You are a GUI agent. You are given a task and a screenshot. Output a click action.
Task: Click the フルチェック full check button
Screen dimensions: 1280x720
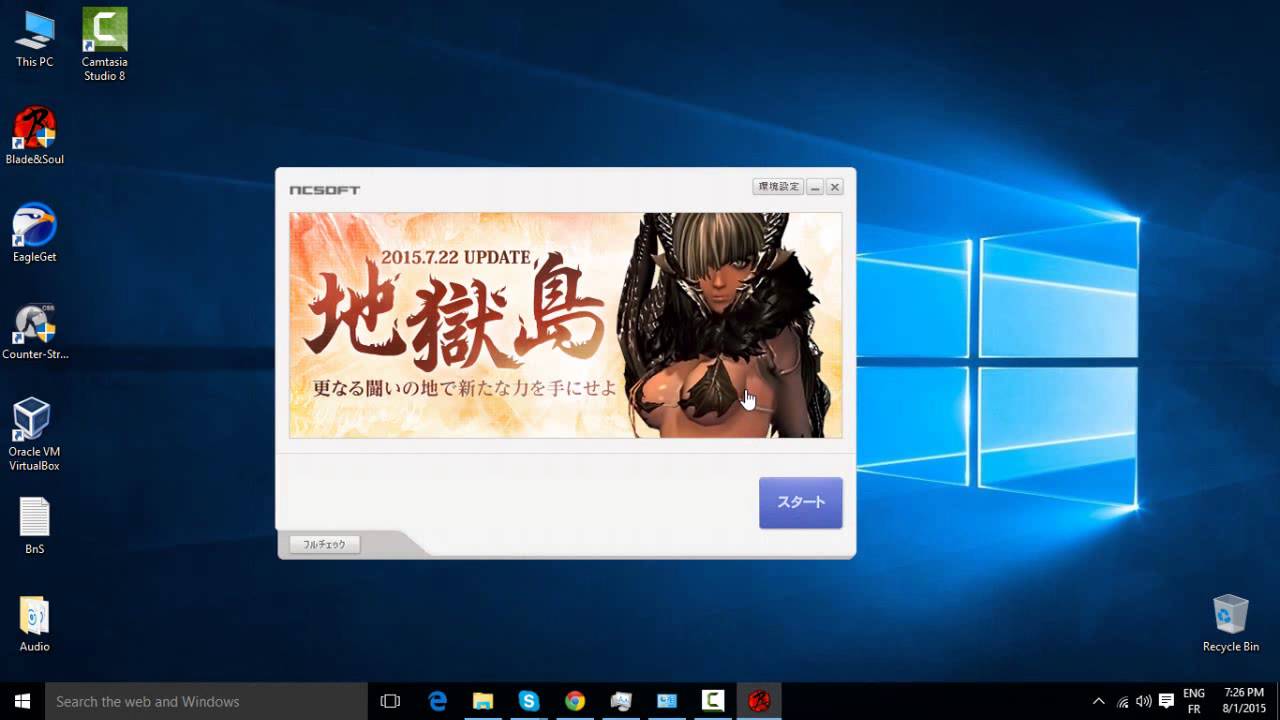[324, 544]
